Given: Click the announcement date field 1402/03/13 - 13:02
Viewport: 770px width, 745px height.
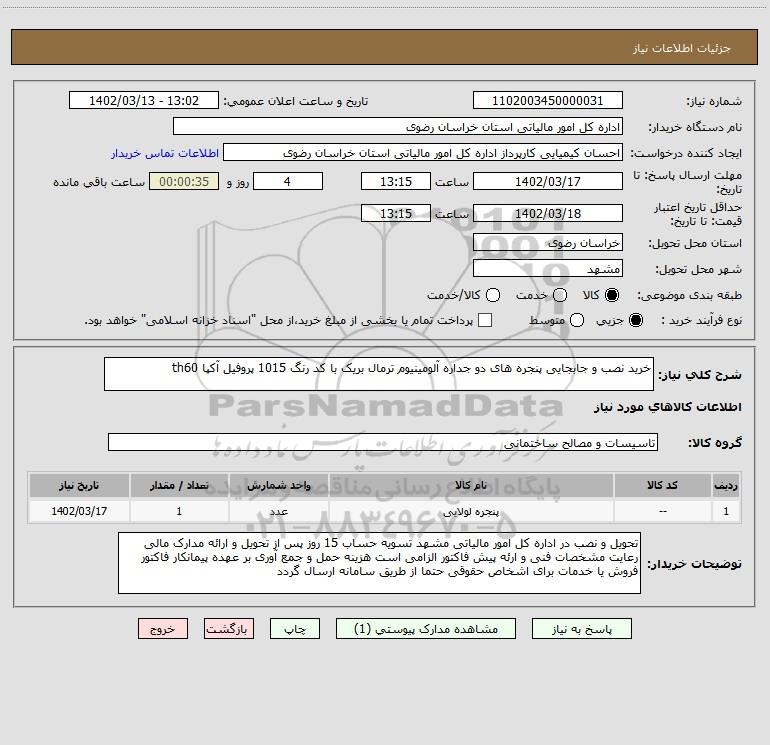Looking at the screenshot, I should tap(144, 100).
